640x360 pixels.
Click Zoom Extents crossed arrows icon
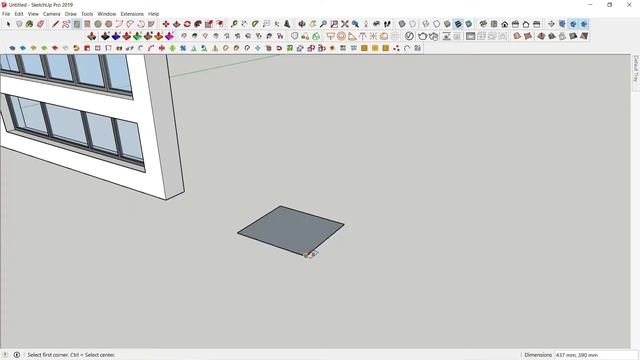(x=345, y=24)
